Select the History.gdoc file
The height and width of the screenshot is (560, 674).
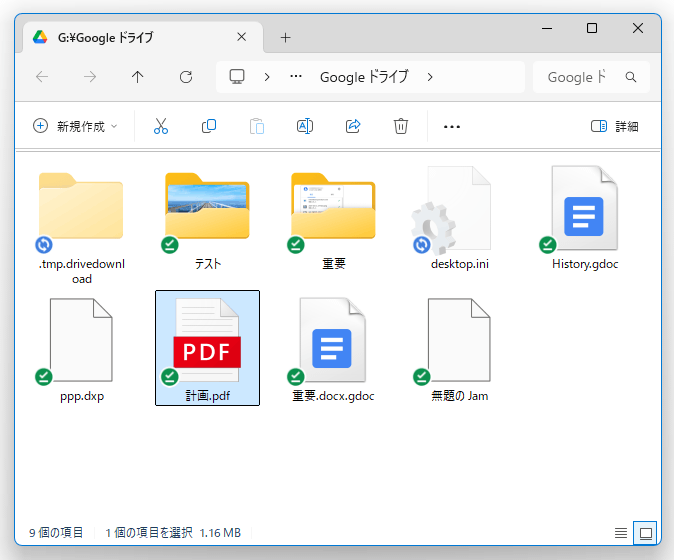tap(585, 220)
